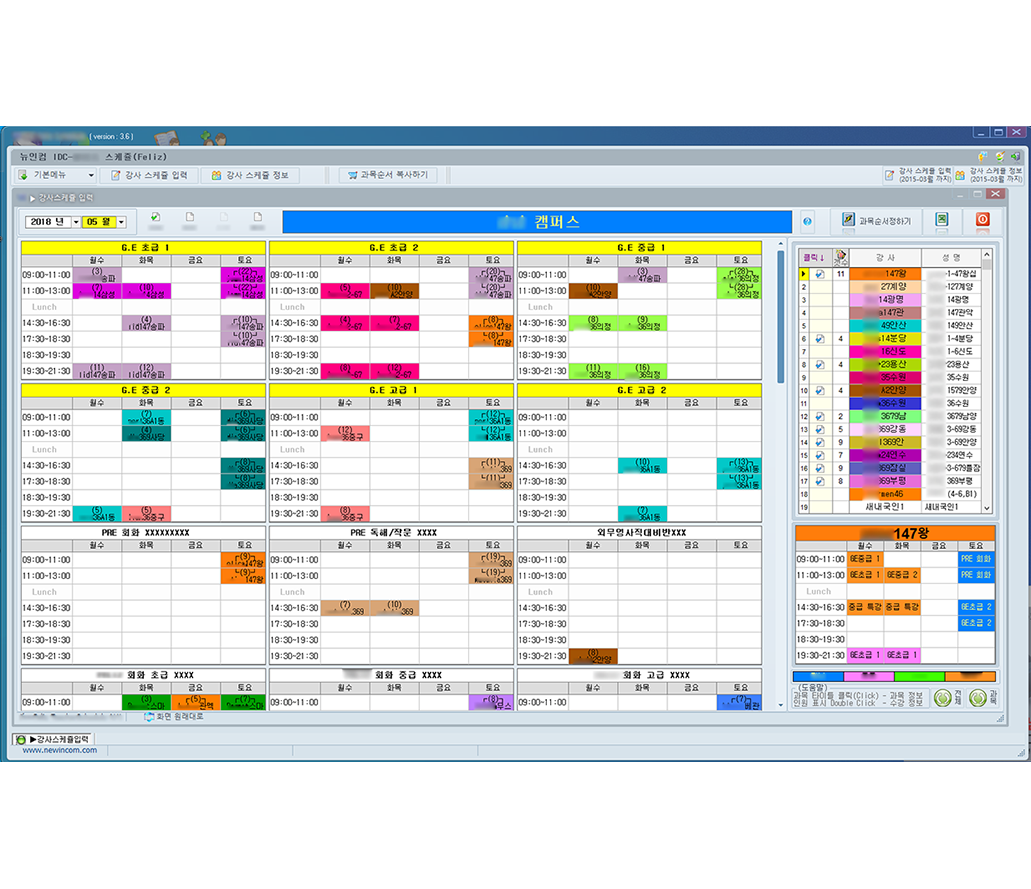Click the G.E 초급 1 timetable header

[144, 247]
